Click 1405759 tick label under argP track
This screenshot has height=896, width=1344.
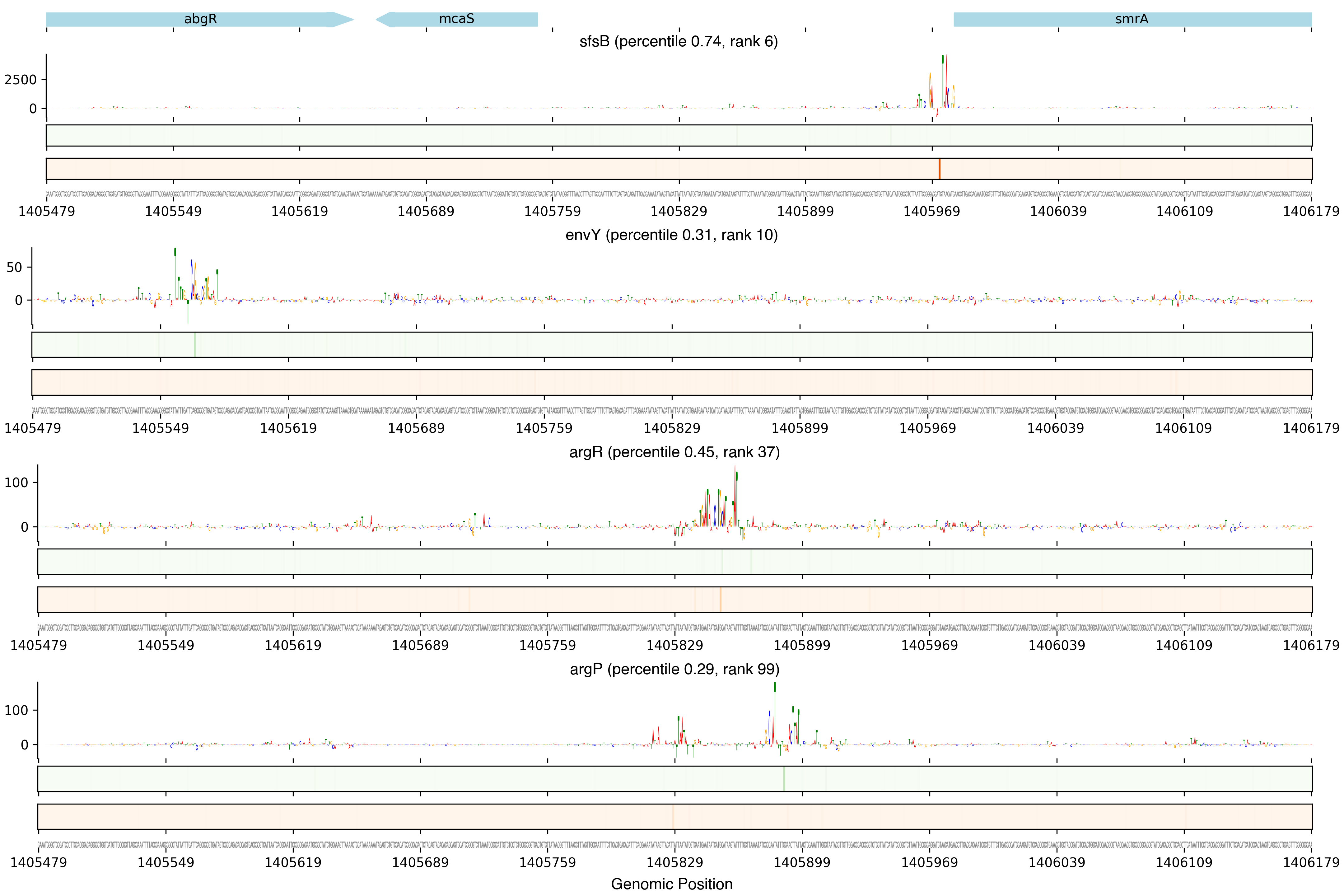click(x=547, y=862)
